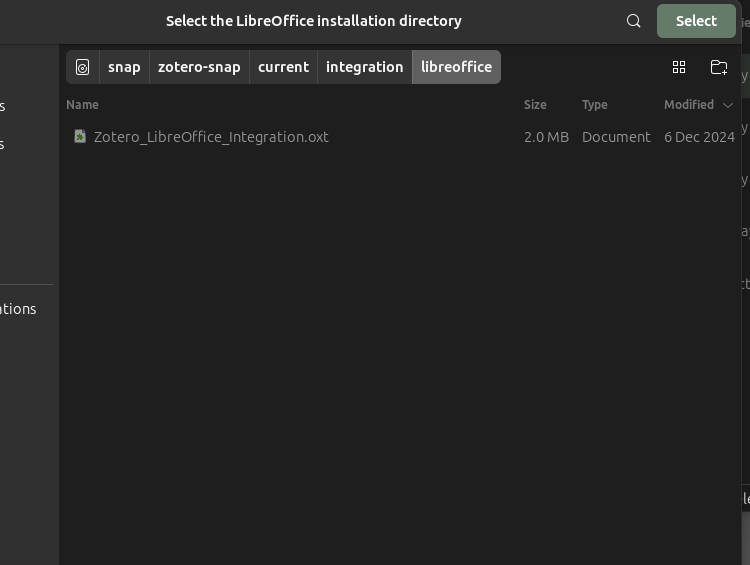Create a new folder icon
Screen dimensions: 750x565
tap(718, 67)
